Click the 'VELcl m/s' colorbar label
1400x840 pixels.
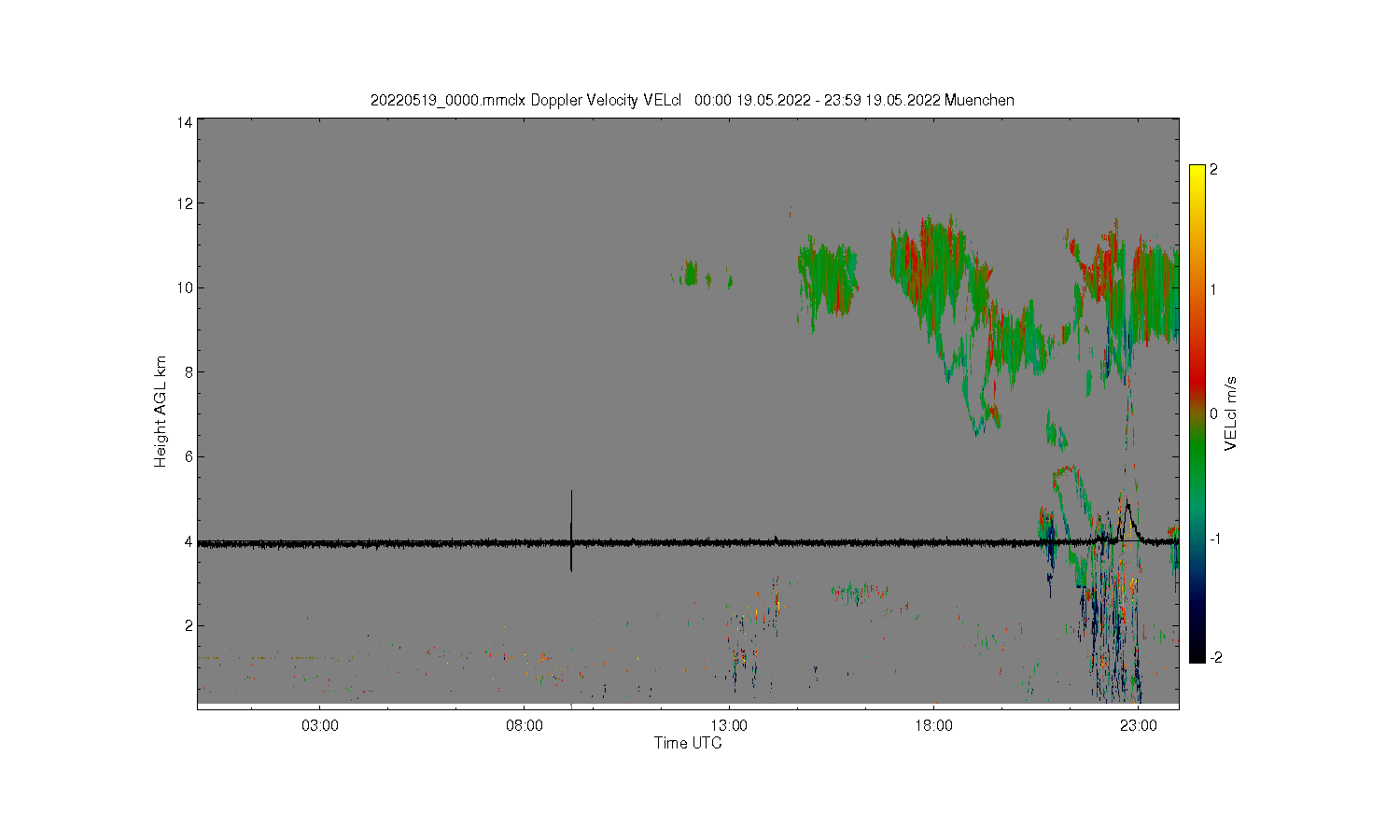tap(1230, 413)
